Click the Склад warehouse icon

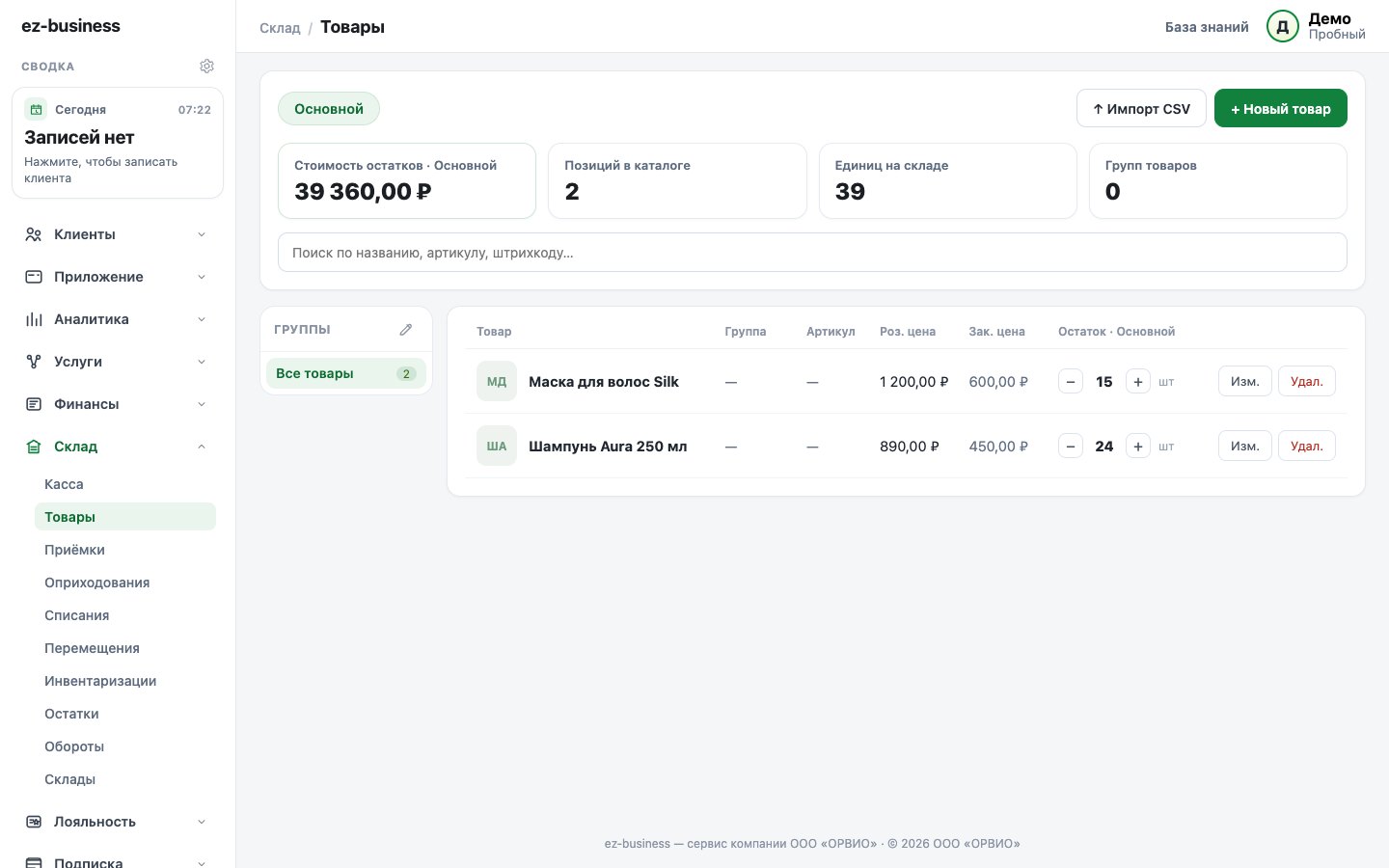(x=34, y=447)
